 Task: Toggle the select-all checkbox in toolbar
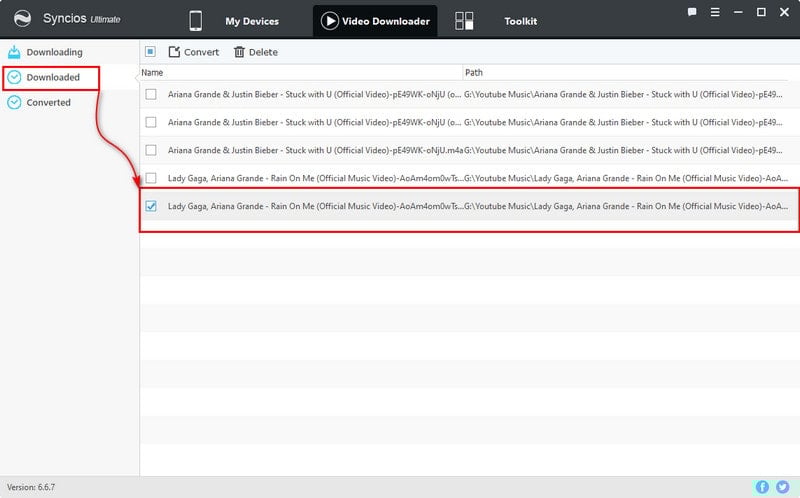tap(150, 52)
